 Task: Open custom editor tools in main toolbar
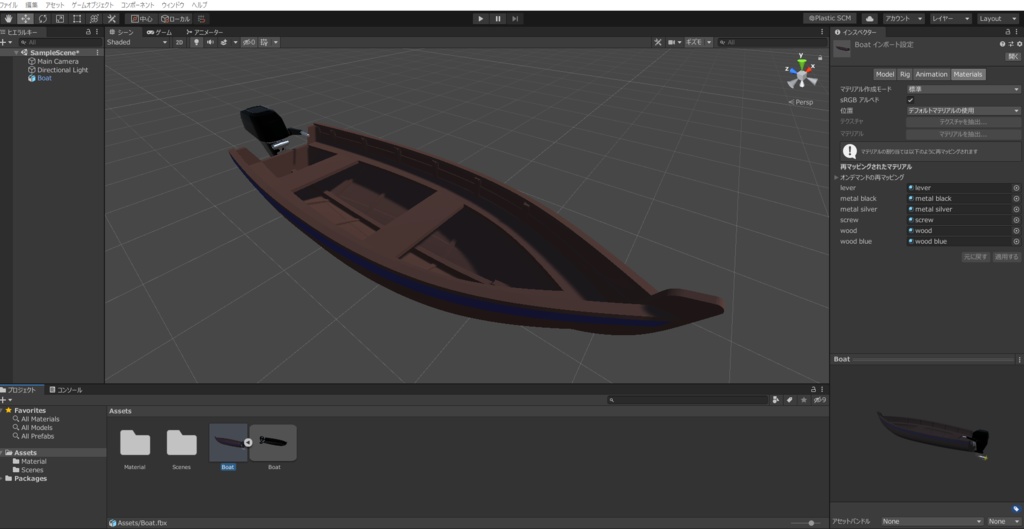pyautogui.click(x=112, y=19)
